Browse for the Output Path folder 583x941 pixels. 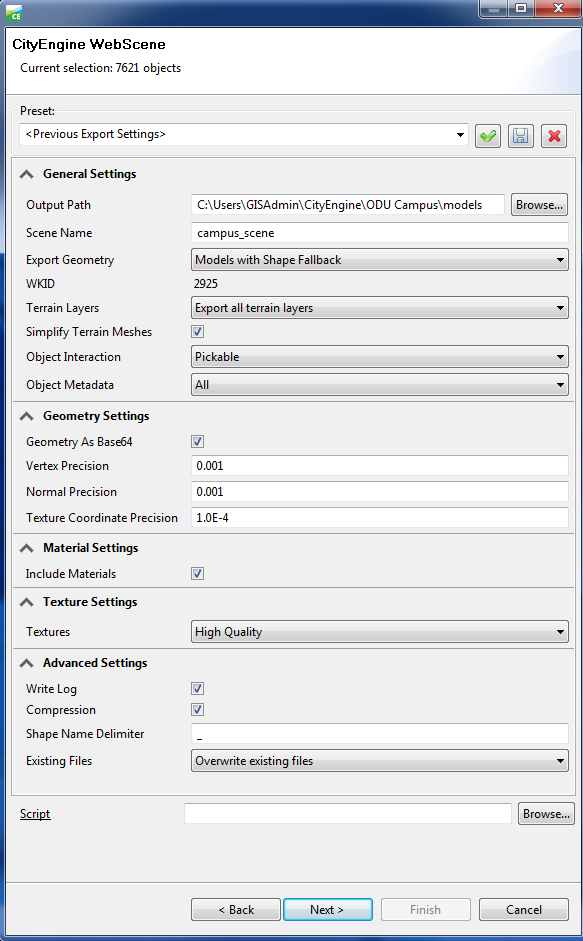point(539,205)
